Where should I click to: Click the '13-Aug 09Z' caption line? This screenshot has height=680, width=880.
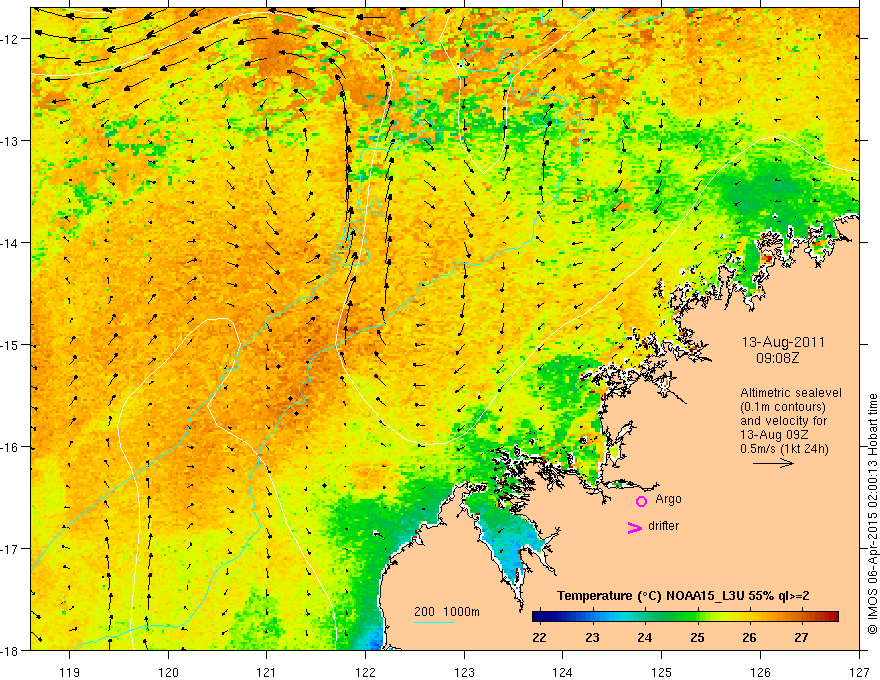pos(775,435)
